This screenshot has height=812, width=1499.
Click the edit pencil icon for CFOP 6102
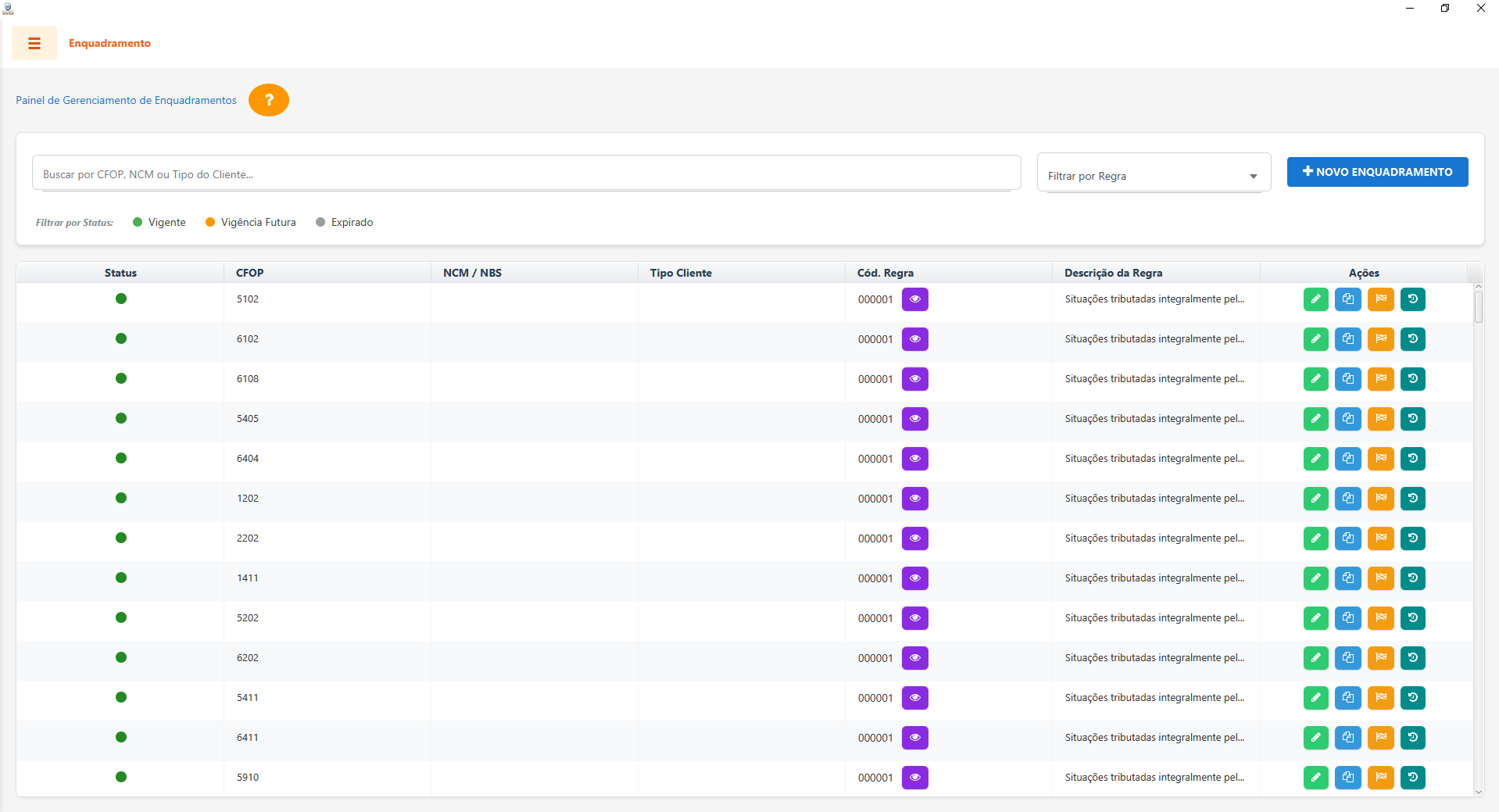coord(1316,339)
